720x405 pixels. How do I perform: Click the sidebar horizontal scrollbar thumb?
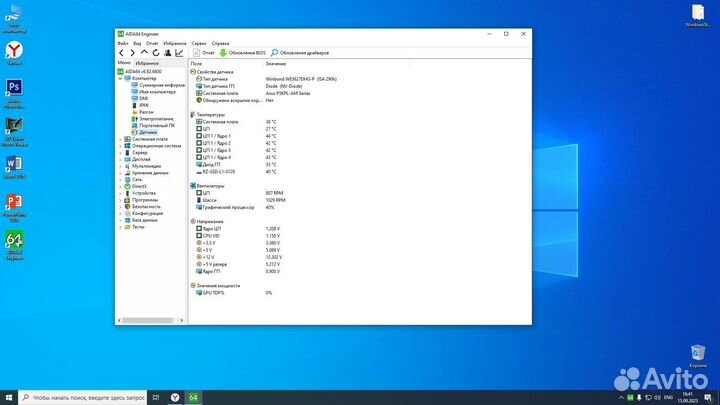point(147,321)
